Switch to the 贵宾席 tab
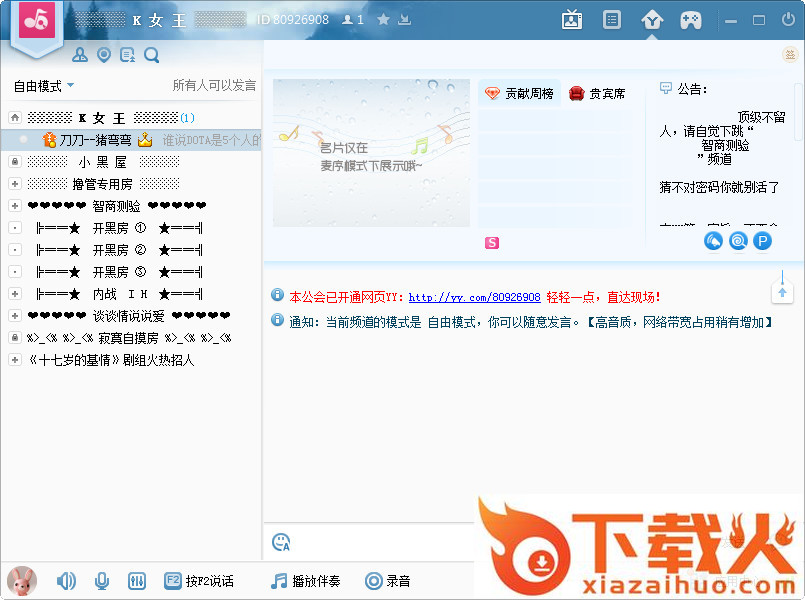Image resolution: width=805 pixels, height=600 pixels. [597, 94]
